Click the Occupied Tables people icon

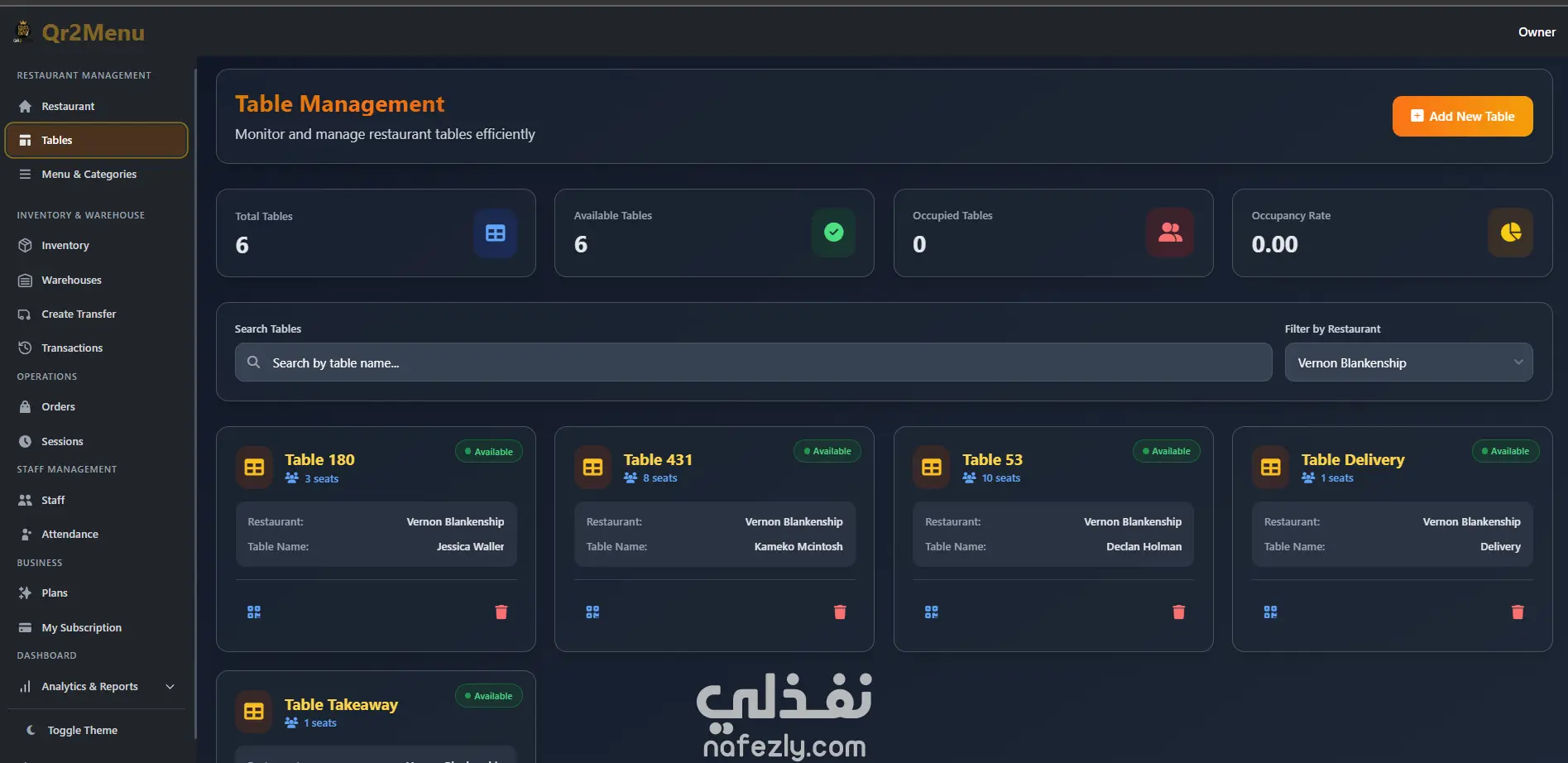1170,233
